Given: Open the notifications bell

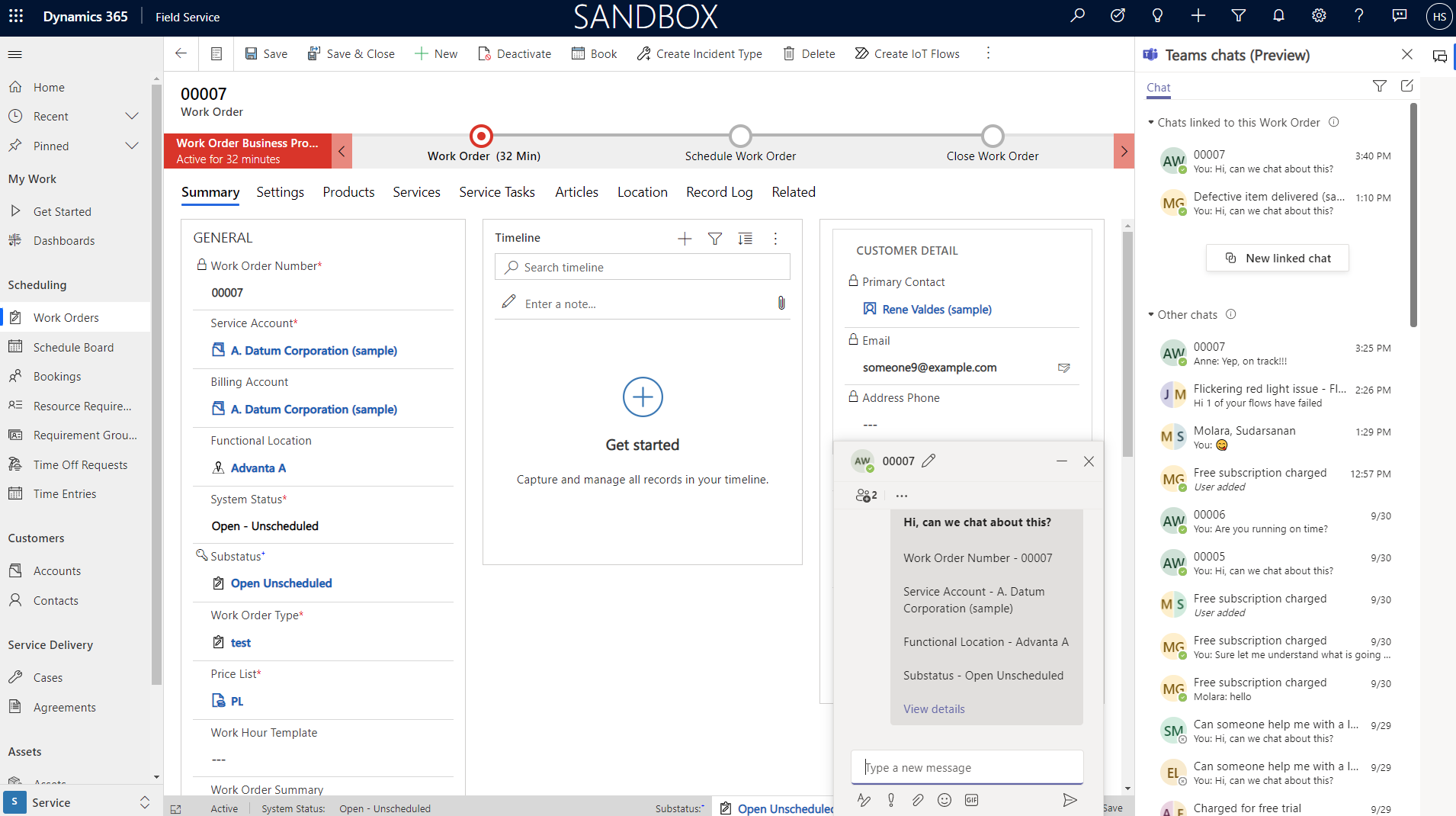Looking at the screenshot, I should tap(1279, 16).
